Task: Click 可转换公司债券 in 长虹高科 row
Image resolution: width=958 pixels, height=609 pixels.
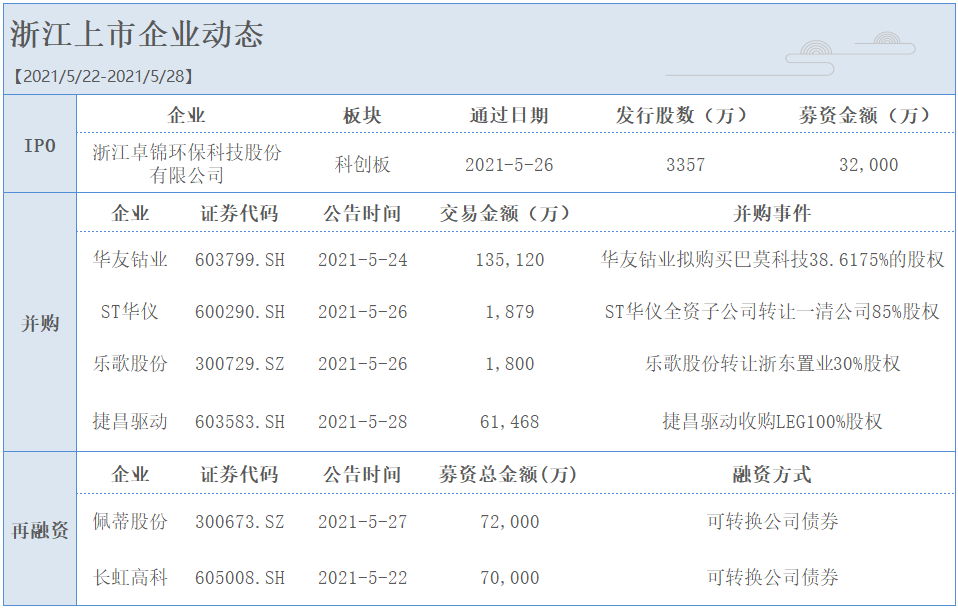Action: (x=772, y=577)
